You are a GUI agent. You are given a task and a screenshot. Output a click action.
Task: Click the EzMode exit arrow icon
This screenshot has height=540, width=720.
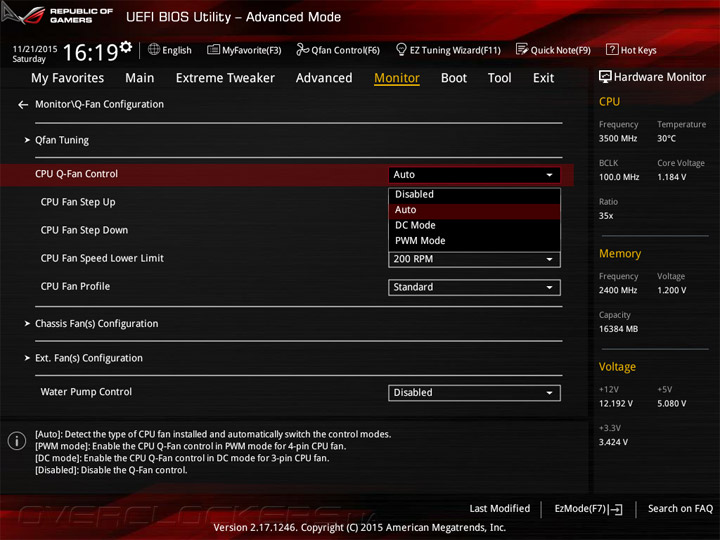click(617, 509)
